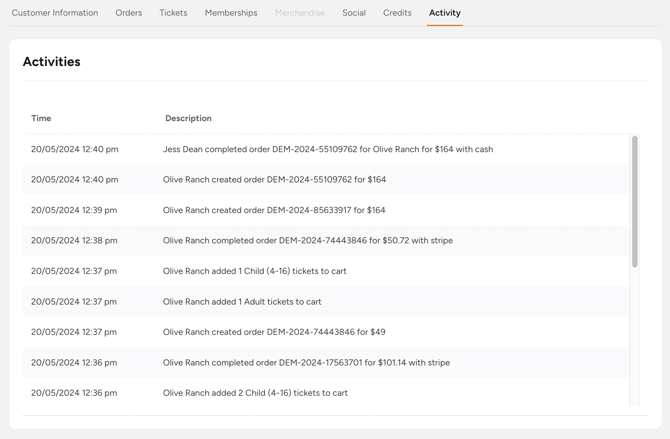Open the Memberships tab
This screenshot has height=439, width=670.
point(231,13)
